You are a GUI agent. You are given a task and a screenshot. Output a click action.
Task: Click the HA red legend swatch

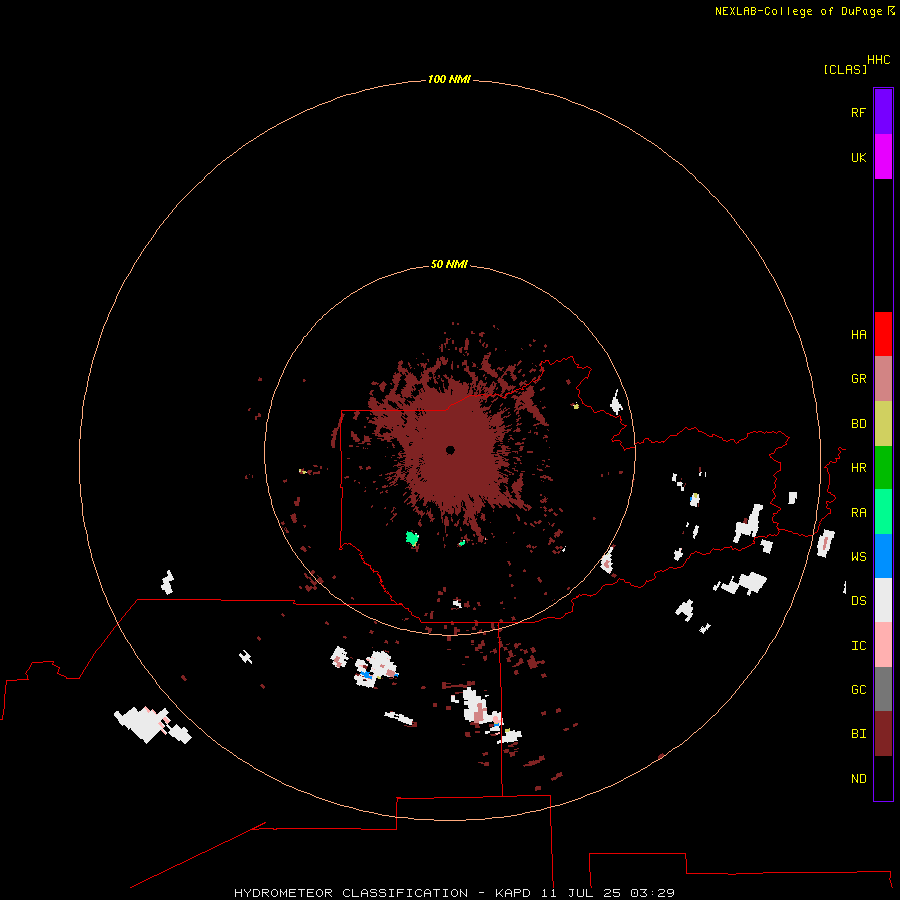(x=883, y=334)
